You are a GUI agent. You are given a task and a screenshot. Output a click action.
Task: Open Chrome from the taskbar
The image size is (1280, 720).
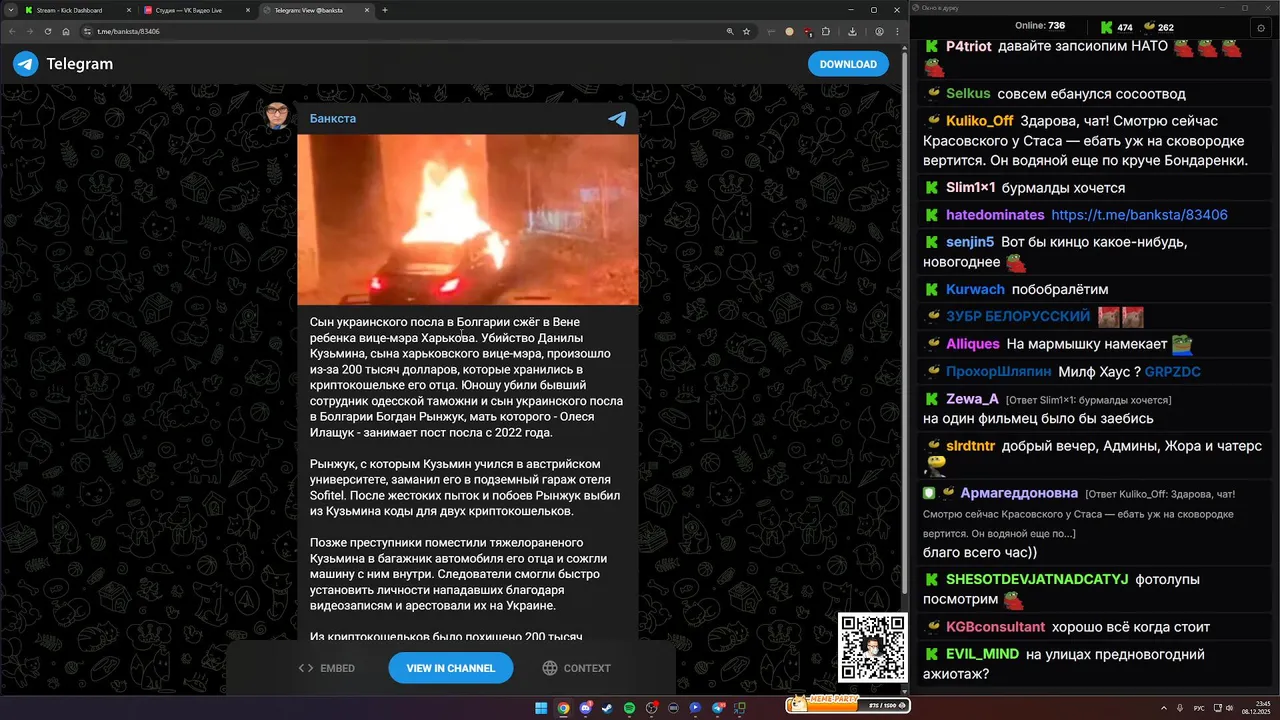(x=563, y=708)
